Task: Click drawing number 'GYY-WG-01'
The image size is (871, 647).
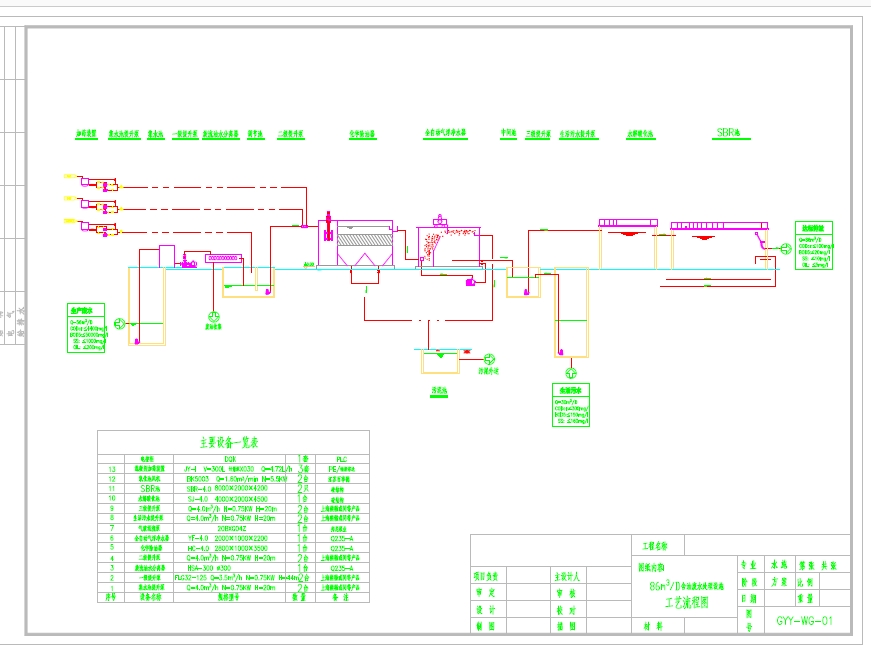Action: pyautogui.click(x=804, y=621)
